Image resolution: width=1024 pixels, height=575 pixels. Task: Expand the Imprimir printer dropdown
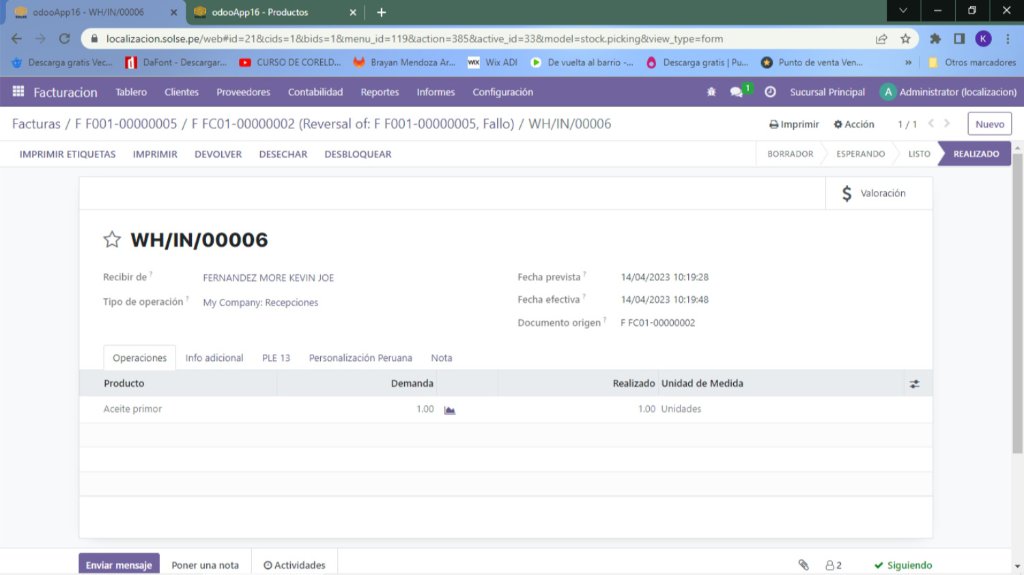tap(794, 125)
